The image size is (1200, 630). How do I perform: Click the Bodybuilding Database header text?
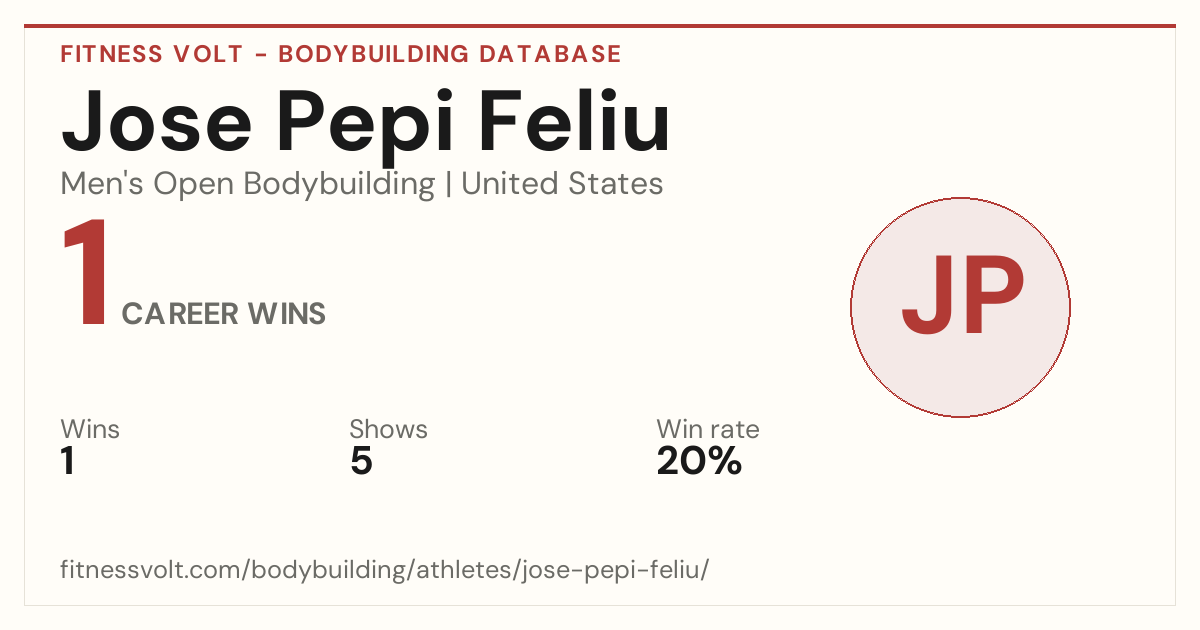click(x=450, y=54)
